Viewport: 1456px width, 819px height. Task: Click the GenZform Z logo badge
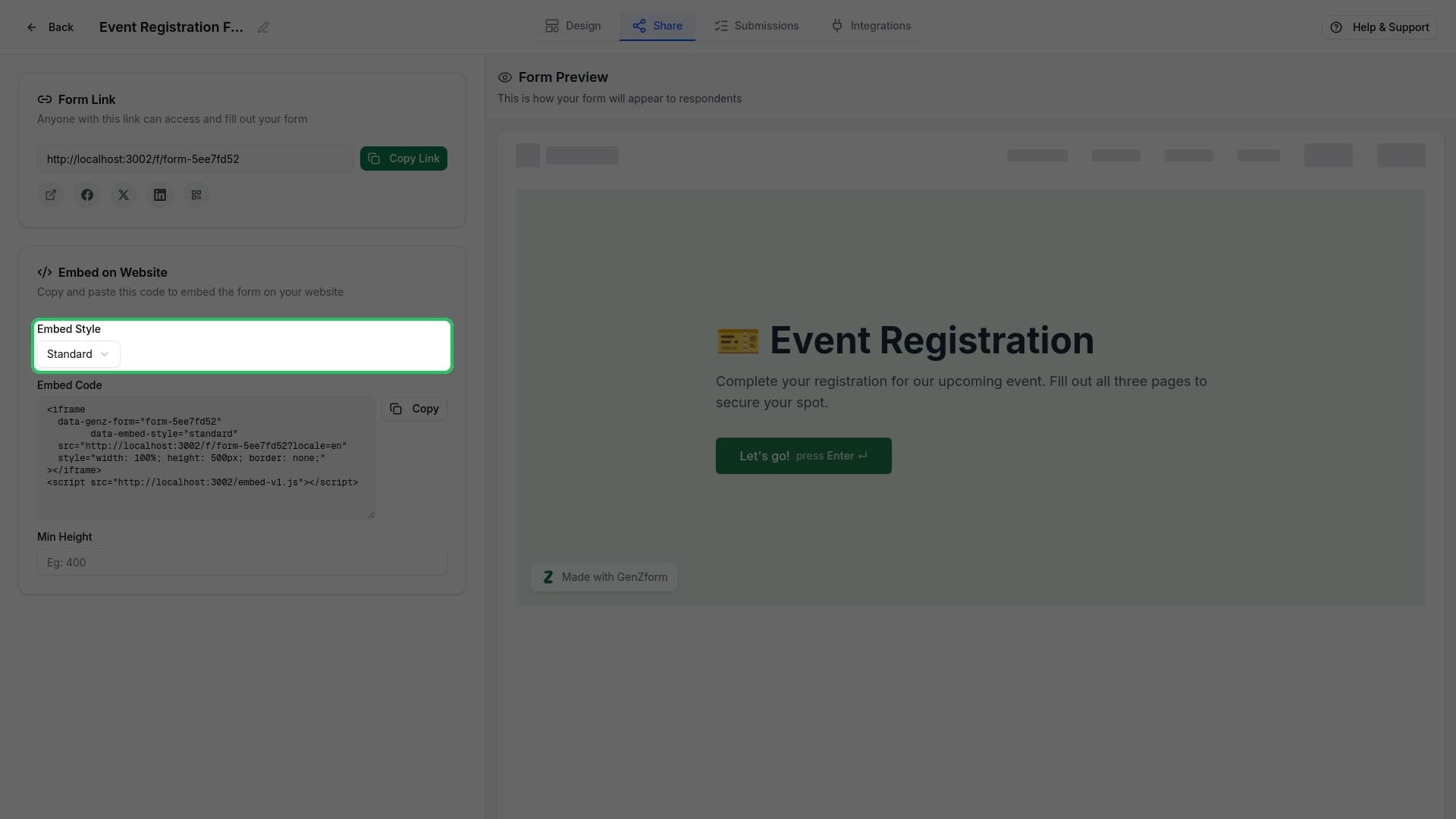(548, 576)
